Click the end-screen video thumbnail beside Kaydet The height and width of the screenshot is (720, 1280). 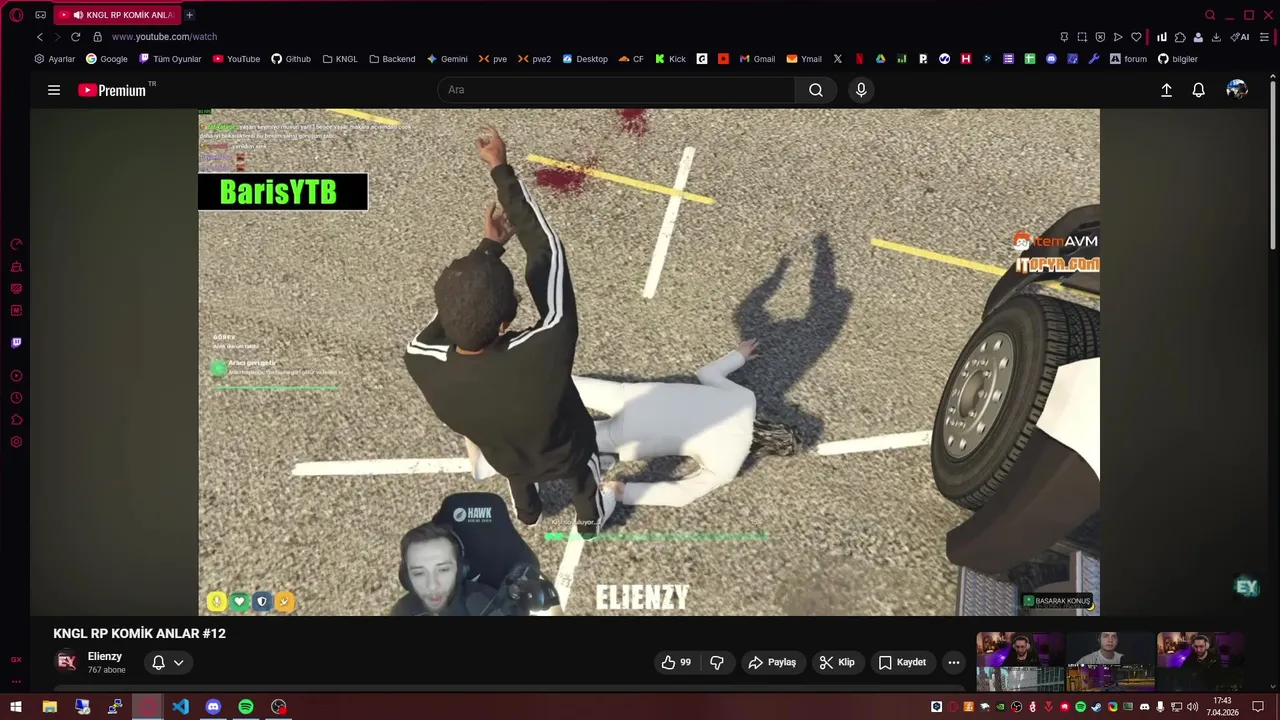[1021, 661]
